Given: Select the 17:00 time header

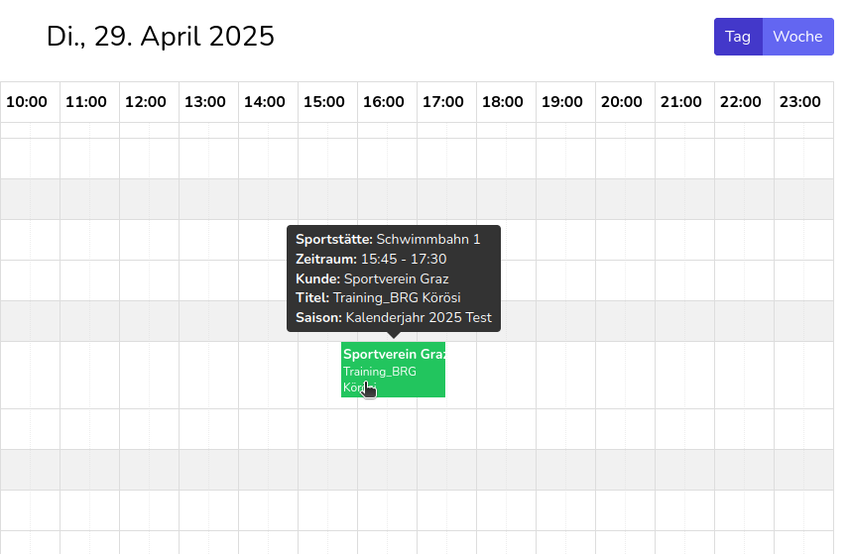Looking at the screenshot, I should click(443, 102).
